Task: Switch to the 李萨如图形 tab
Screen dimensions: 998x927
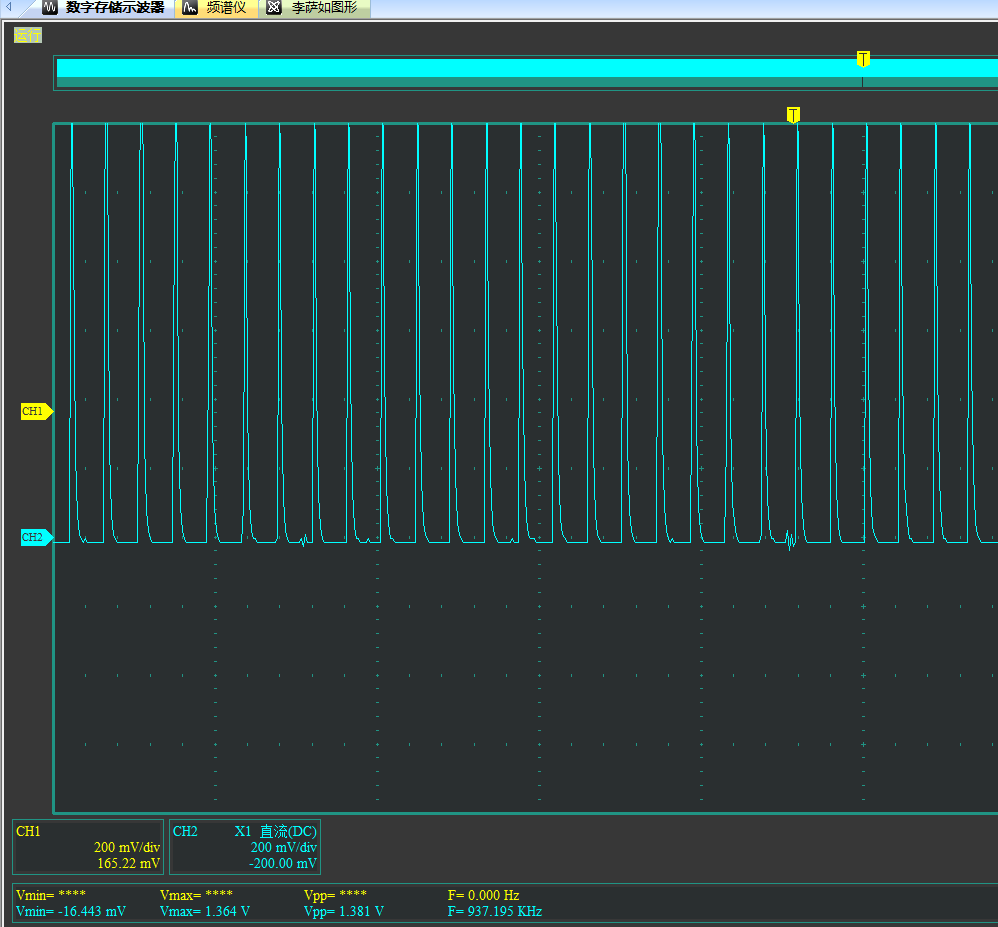Action: (323, 8)
